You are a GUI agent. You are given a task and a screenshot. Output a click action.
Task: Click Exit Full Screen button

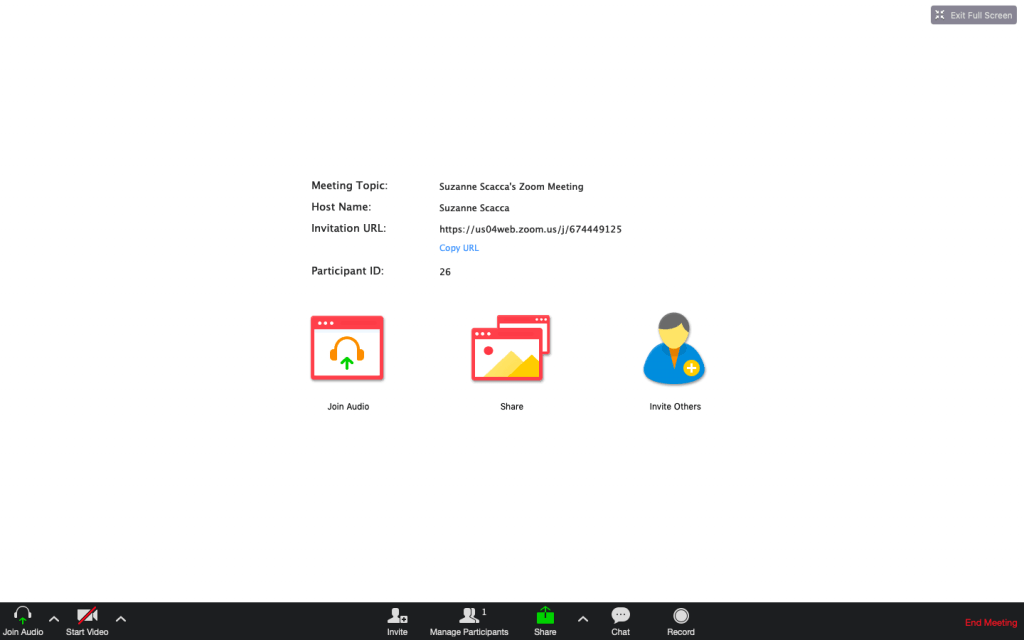(x=974, y=15)
